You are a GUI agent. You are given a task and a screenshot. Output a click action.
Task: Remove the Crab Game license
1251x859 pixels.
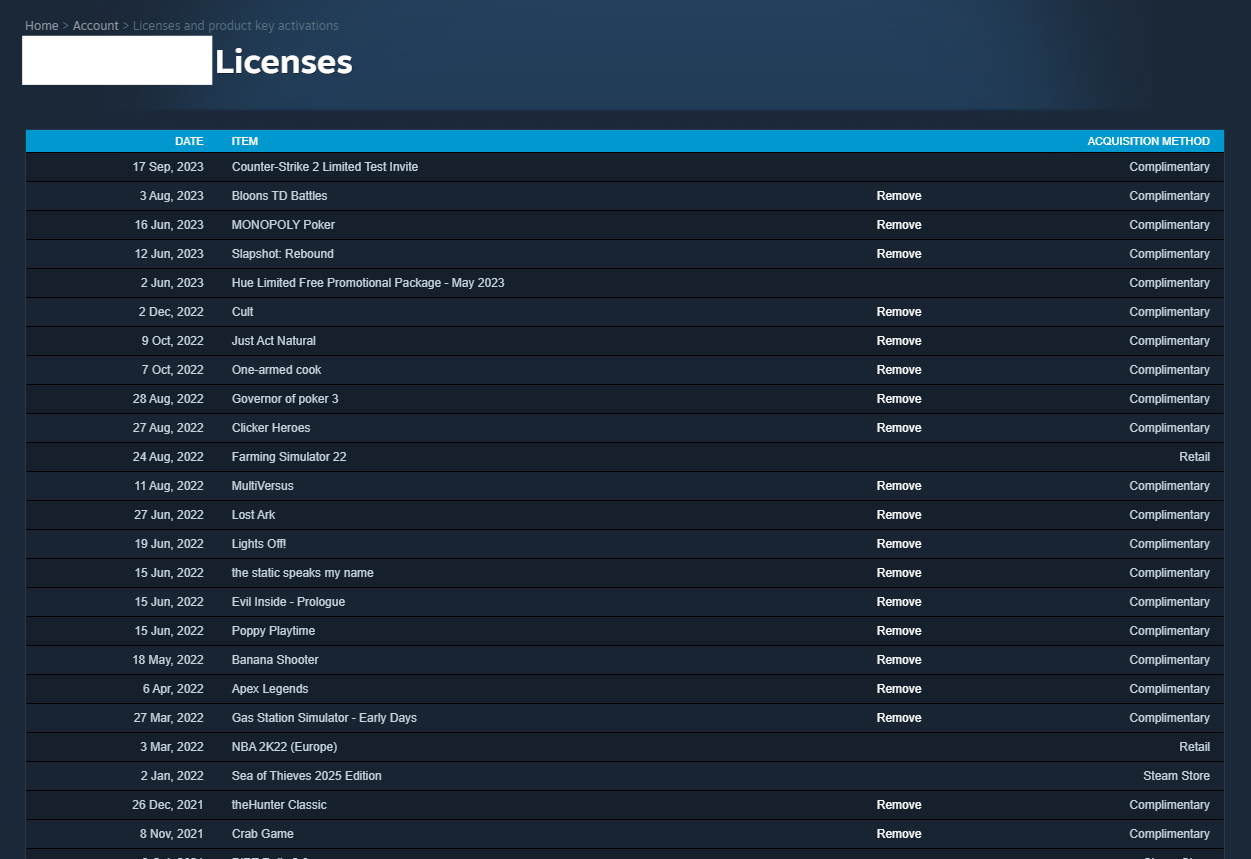(898, 833)
